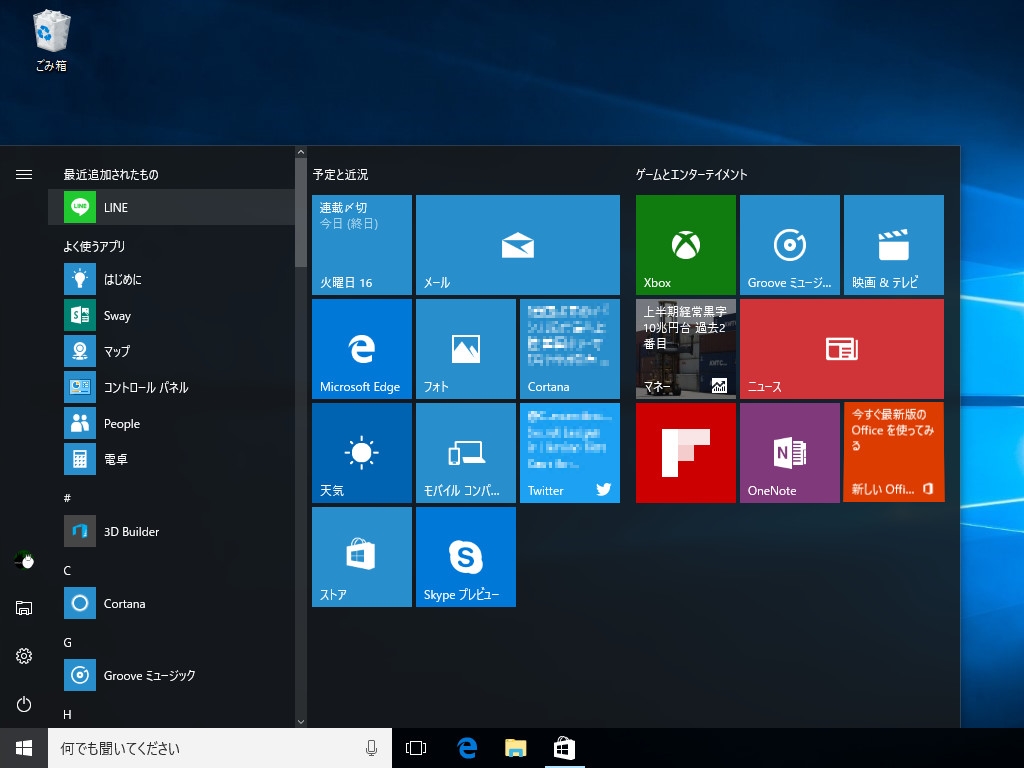Open the Store tile
This screenshot has width=1024, height=768.
(361, 557)
